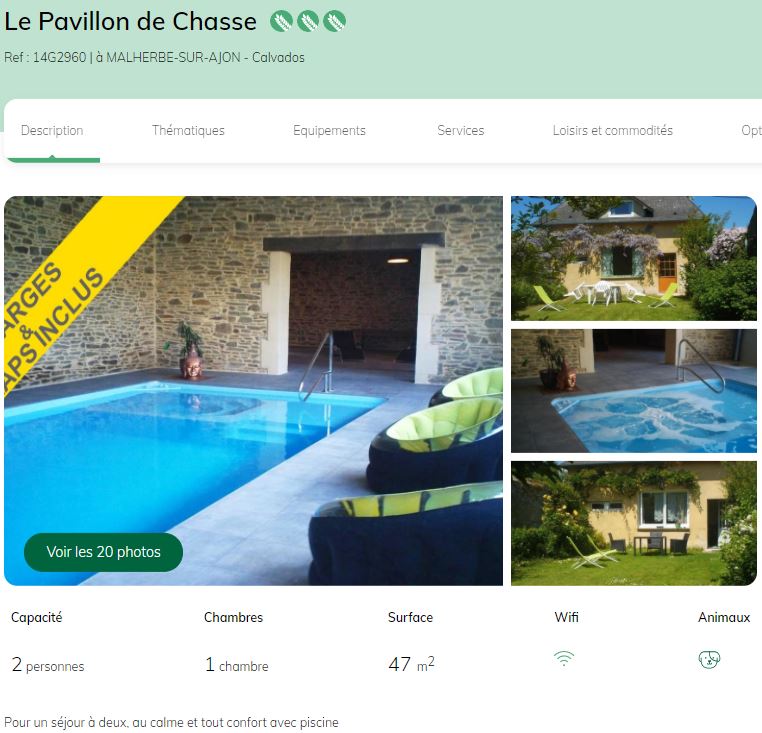Click the dog face Animaux icon
This screenshot has width=762, height=733.
coord(709,659)
